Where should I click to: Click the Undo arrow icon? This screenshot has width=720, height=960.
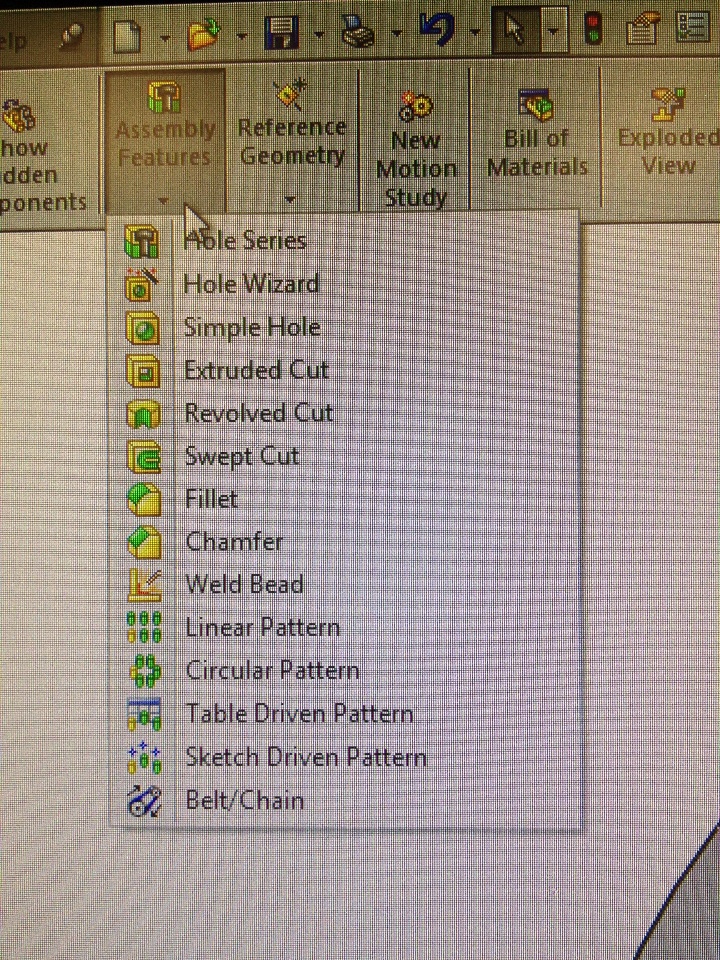pos(437,30)
